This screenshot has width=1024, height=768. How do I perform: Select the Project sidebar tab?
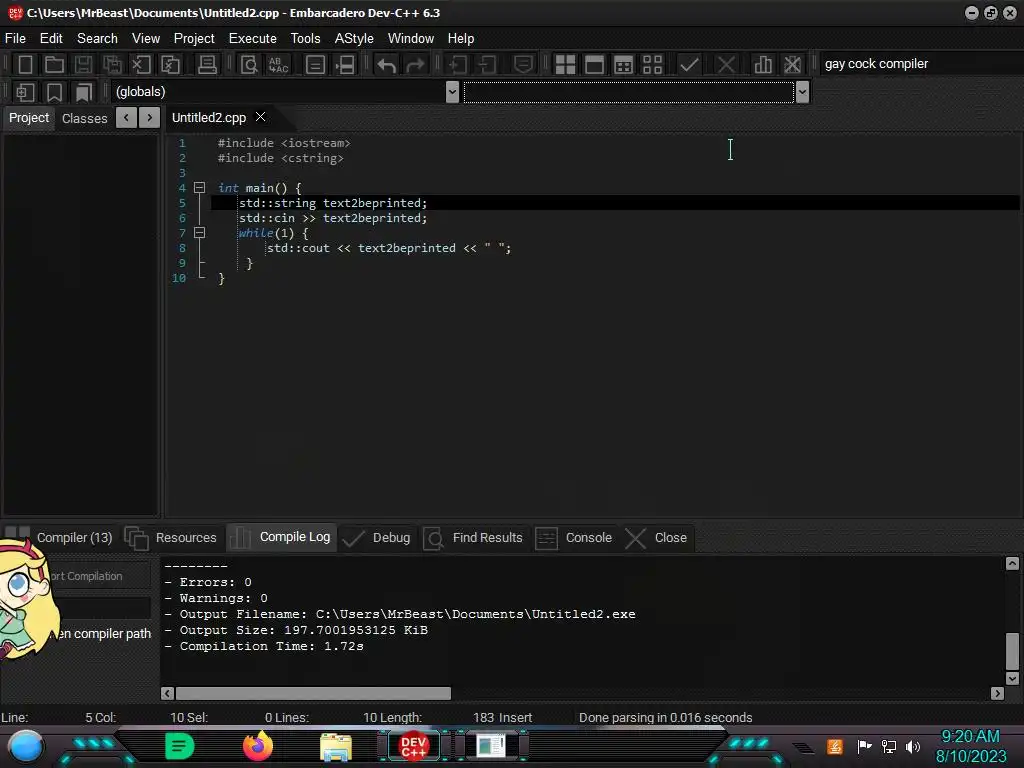point(29,118)
